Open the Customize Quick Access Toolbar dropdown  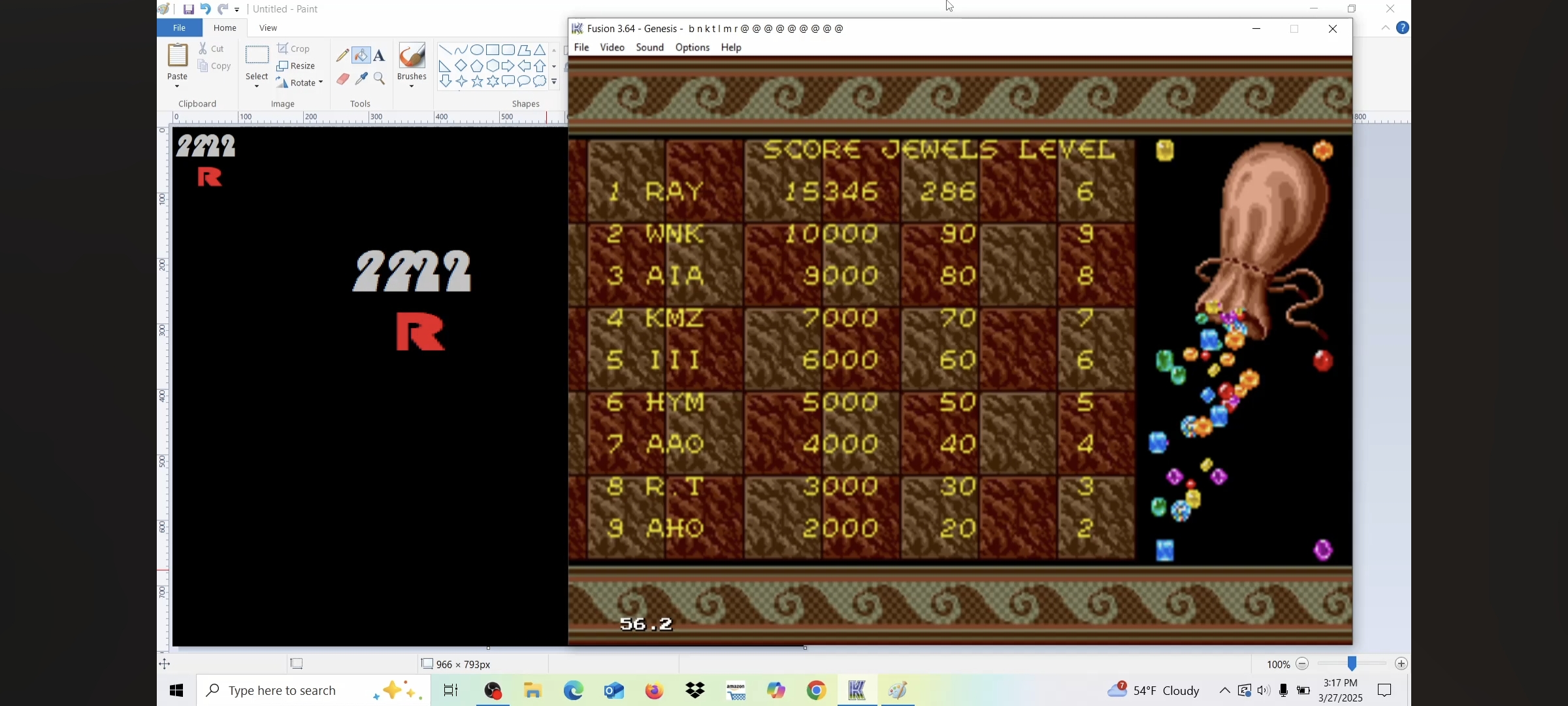(237, 10)
